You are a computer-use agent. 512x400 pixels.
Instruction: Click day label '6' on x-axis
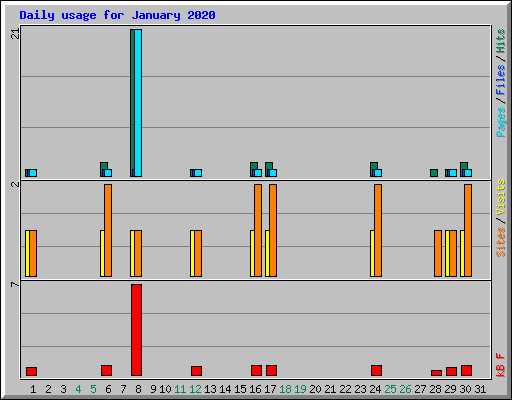tap(108, 389)
